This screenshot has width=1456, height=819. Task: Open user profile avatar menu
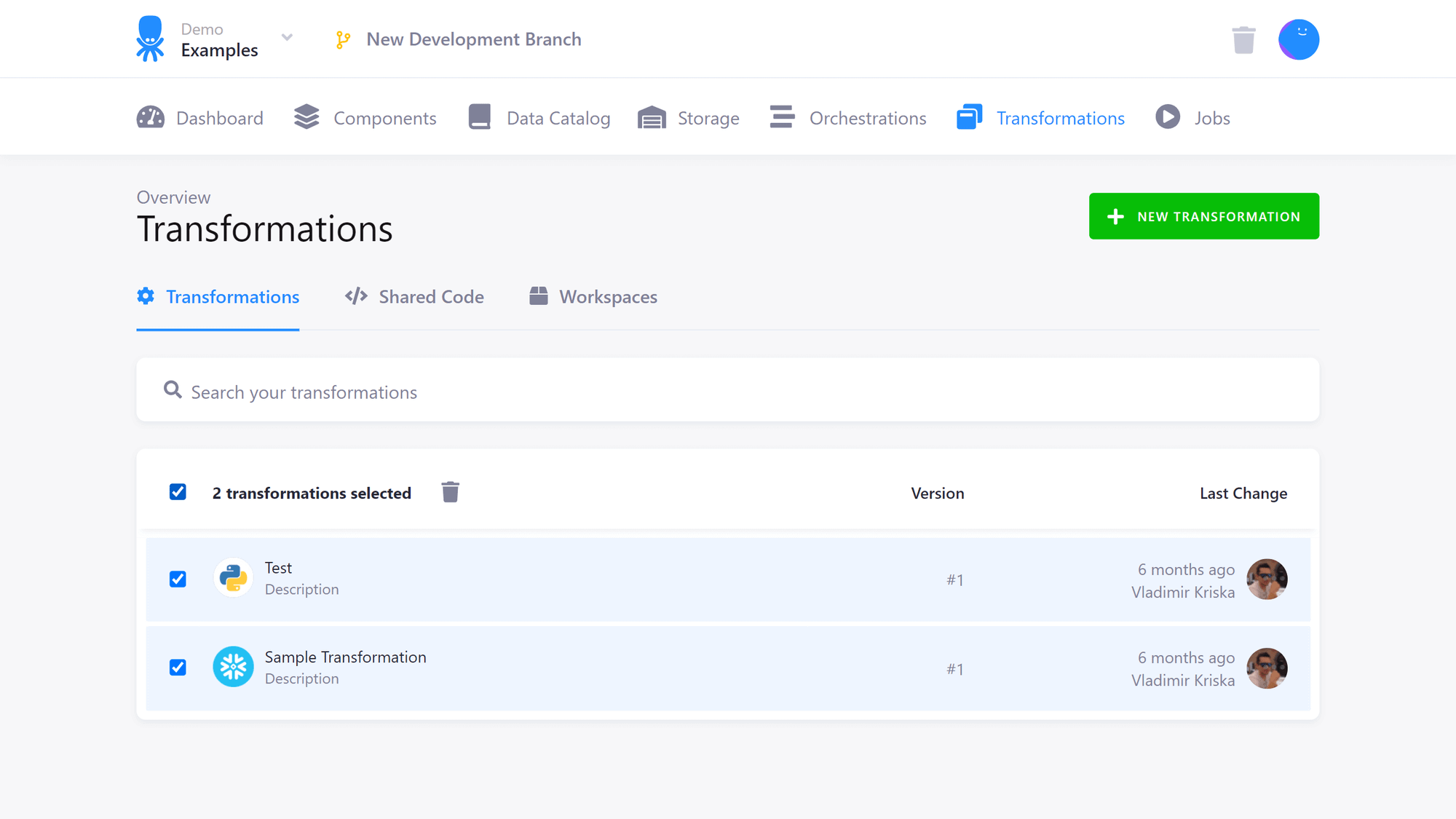pyautogui.click(x=1298, y=39)
